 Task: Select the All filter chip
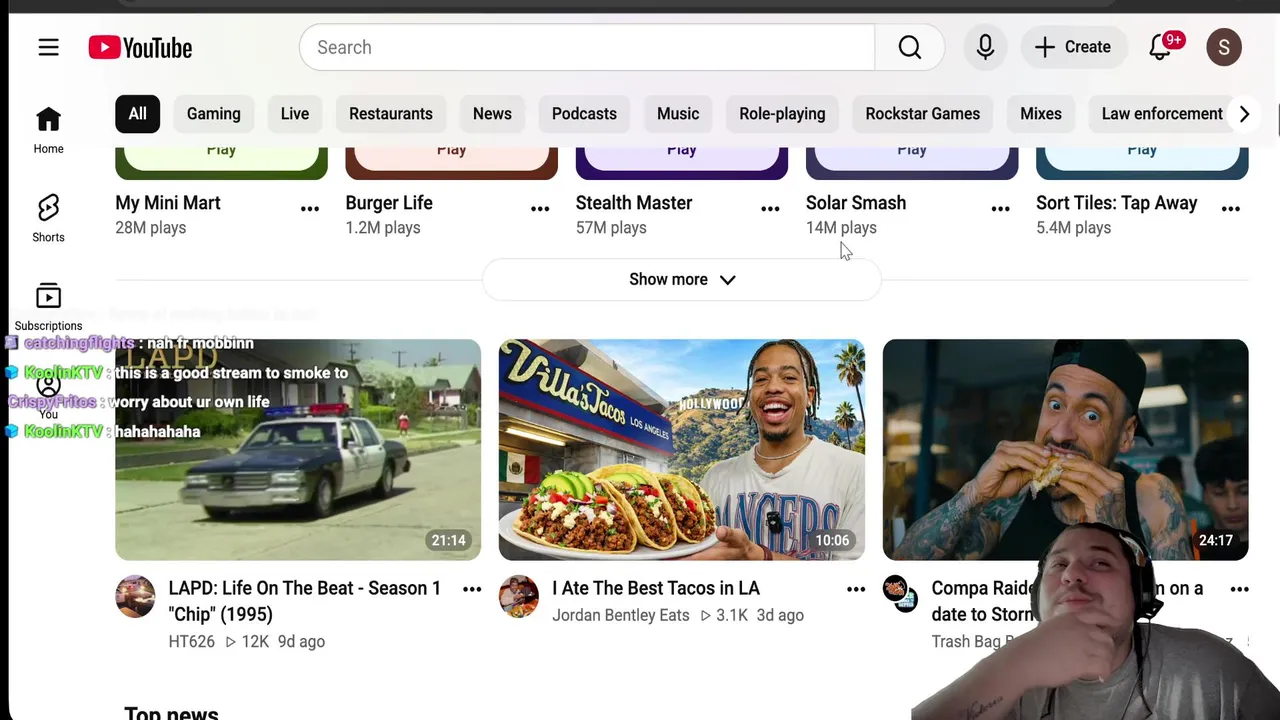click(x=137, y=114)
